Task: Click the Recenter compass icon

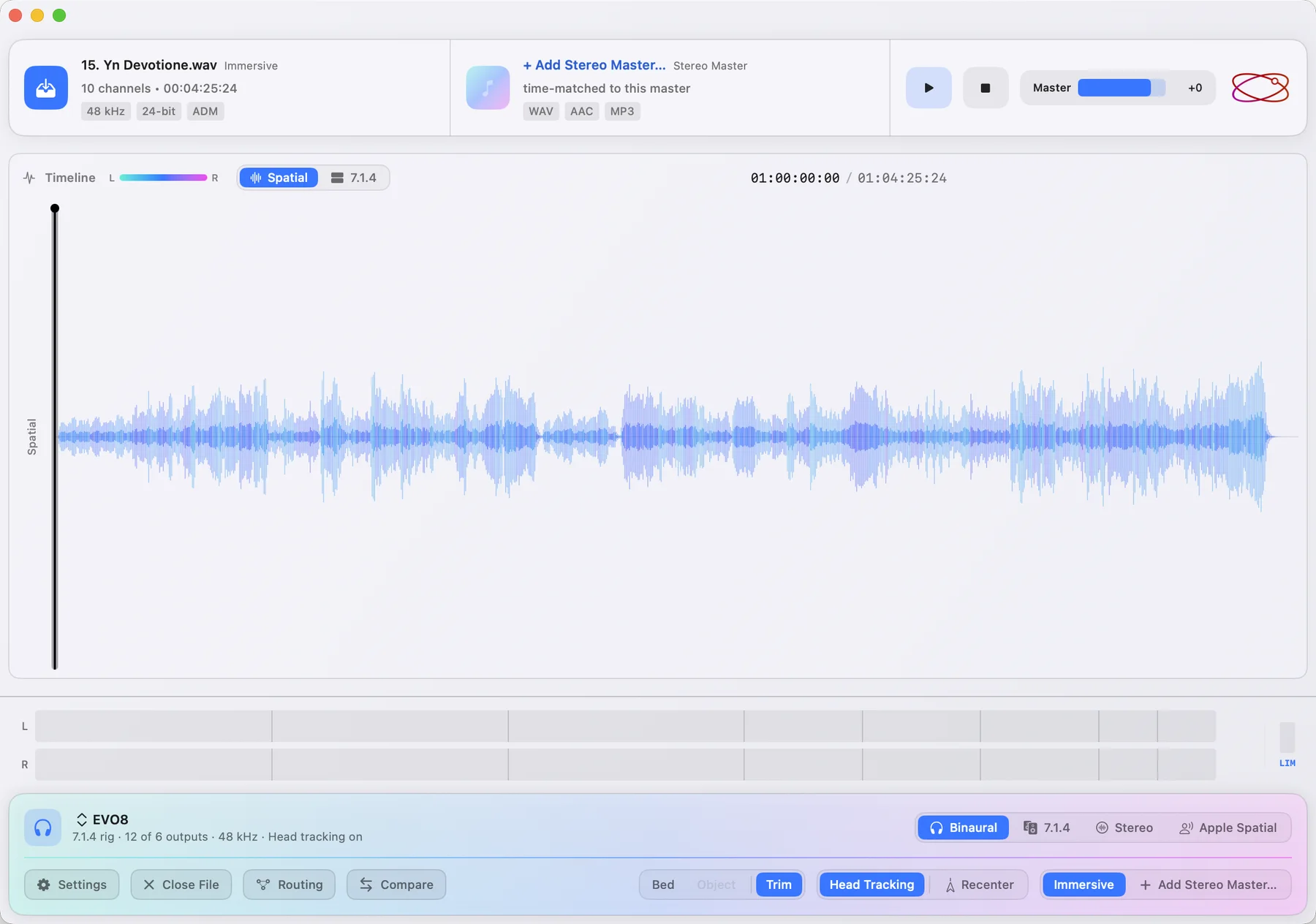Action: pos(950,885)
